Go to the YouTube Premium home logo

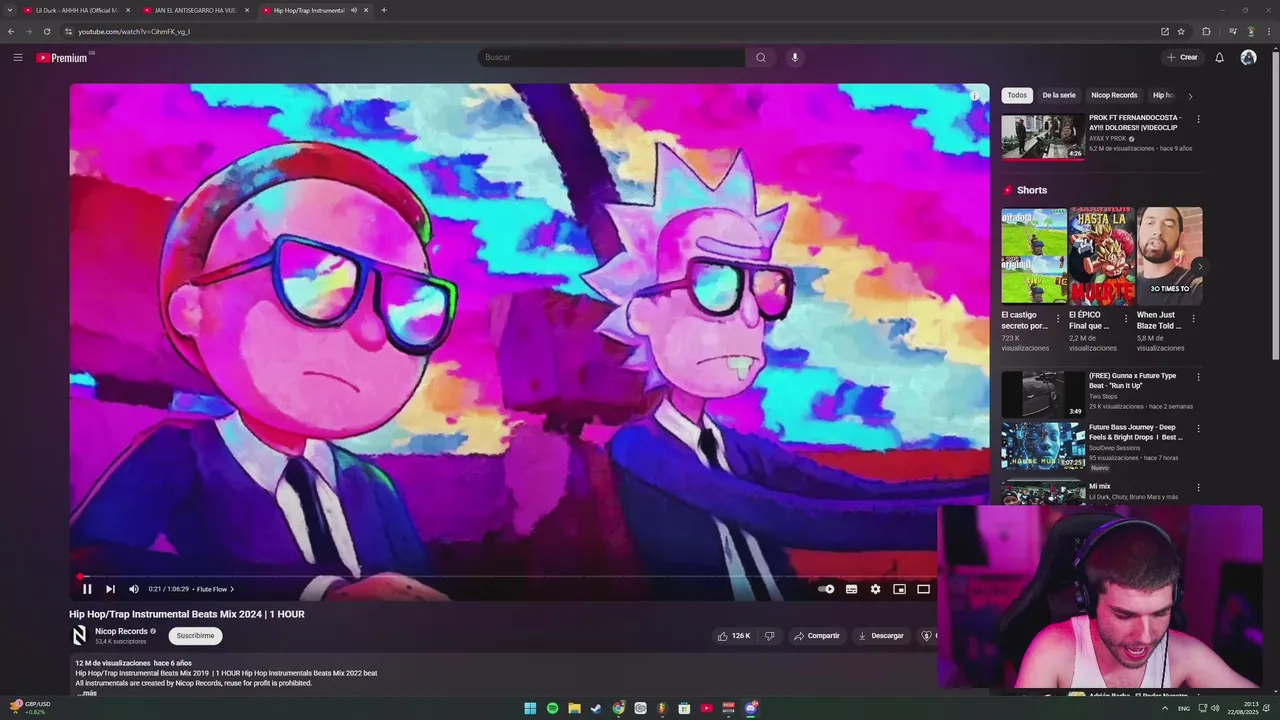(x=62, y=58)
